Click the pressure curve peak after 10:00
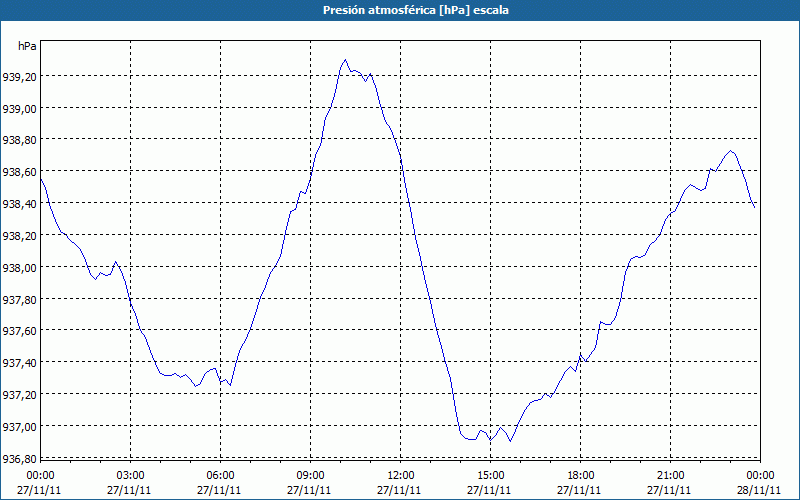The image size is (800, 500). coord(345,60)
